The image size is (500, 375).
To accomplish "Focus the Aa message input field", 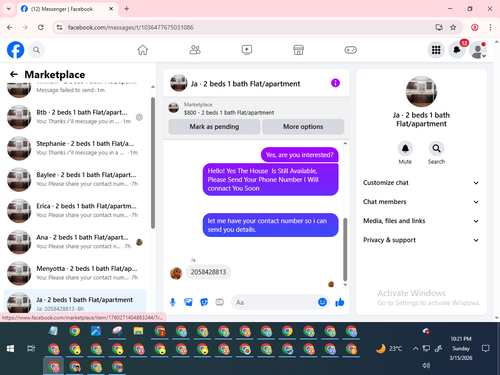I will (274, 302).
